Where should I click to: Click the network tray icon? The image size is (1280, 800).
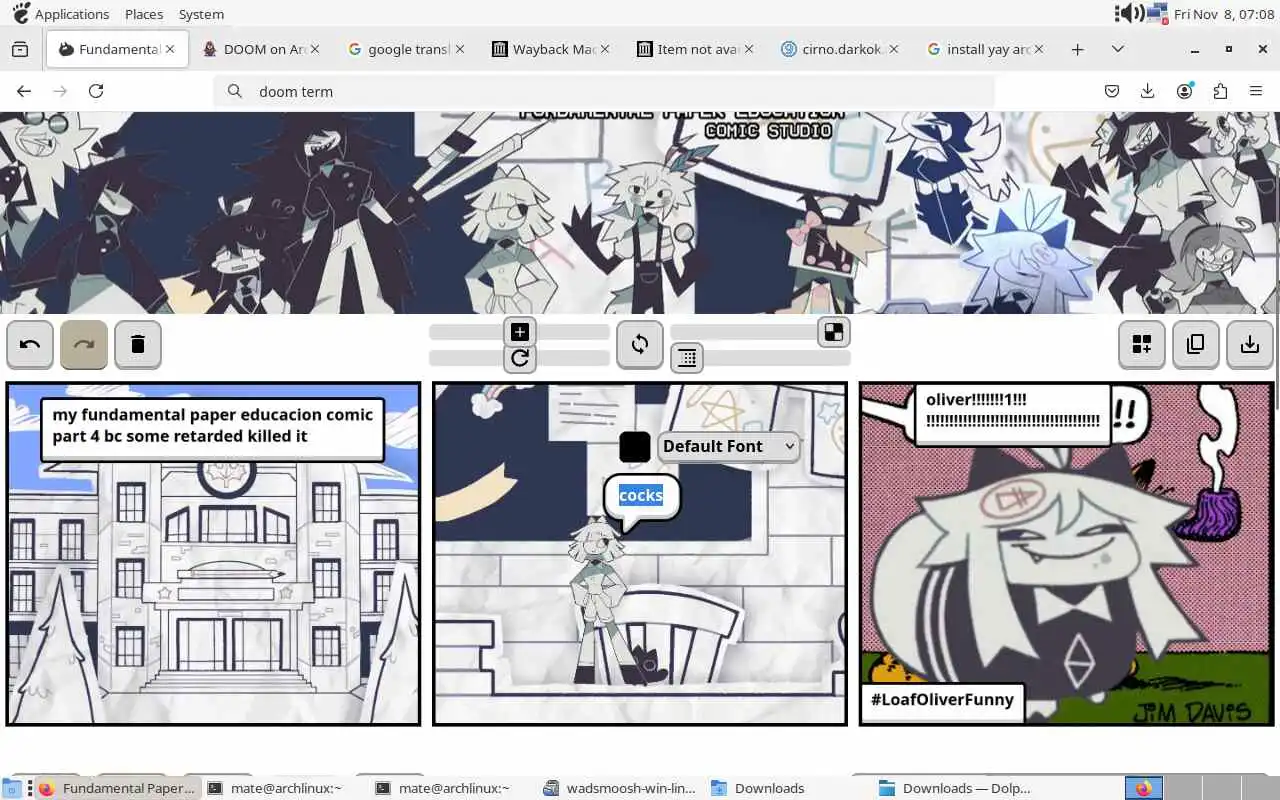pyautogui.click(x=1158, y=13)
